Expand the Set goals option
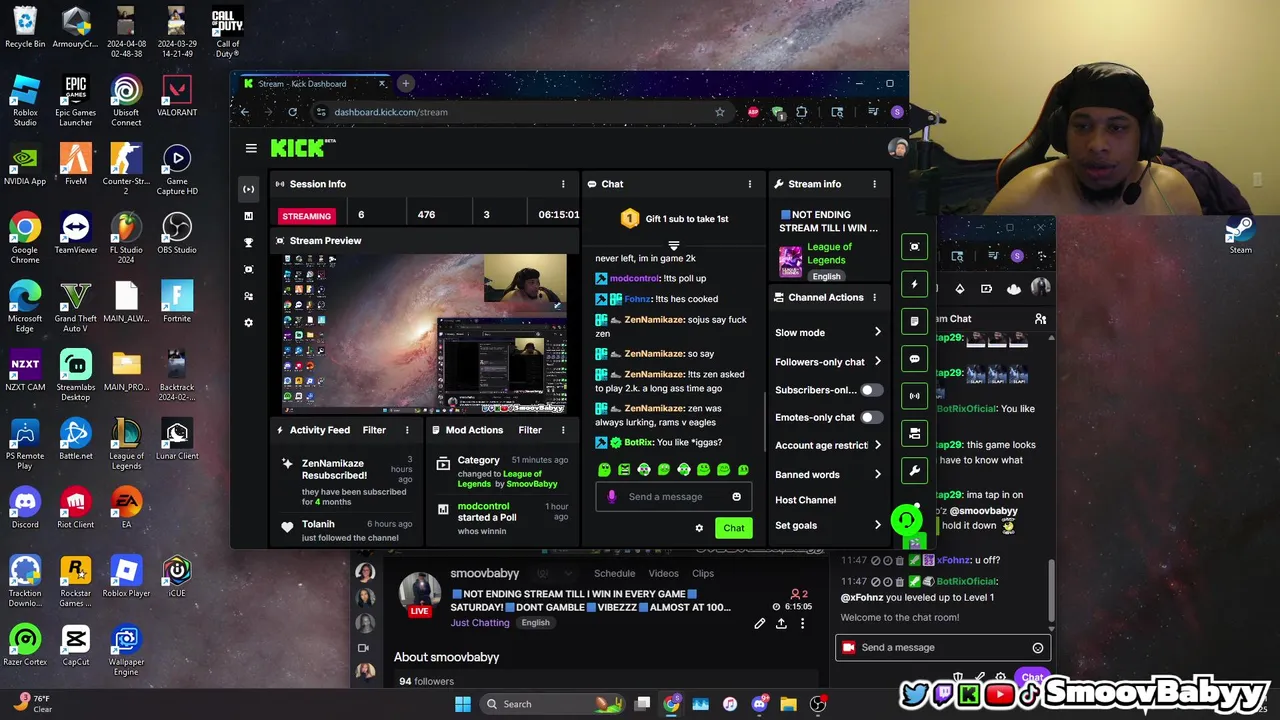 (829, 525)
